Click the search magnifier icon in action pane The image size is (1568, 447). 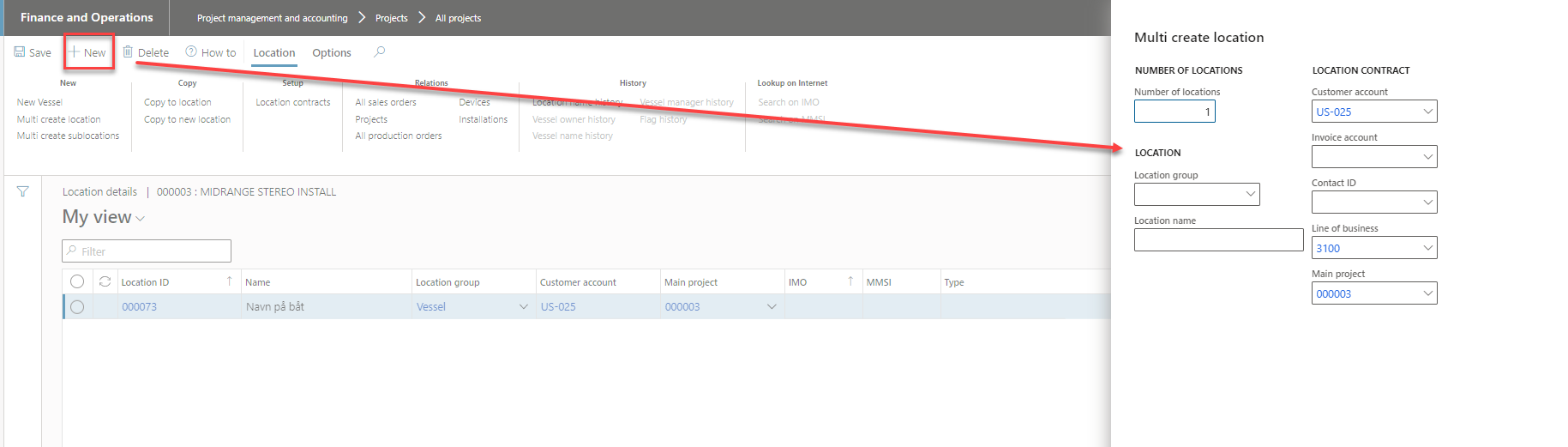(x=379, y=52)
